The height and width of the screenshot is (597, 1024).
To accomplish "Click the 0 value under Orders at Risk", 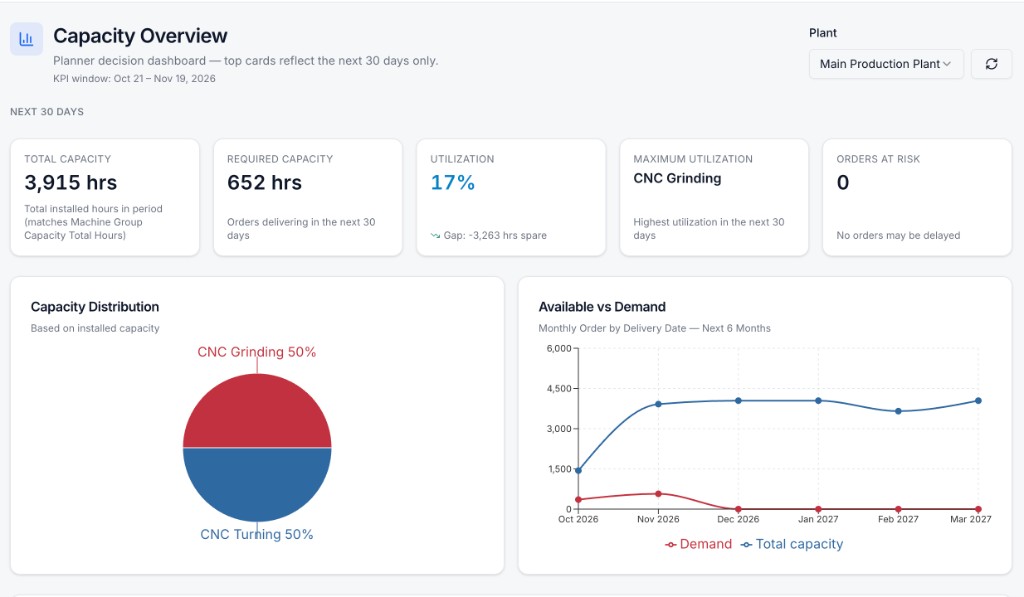I will [x=843, y=182].
